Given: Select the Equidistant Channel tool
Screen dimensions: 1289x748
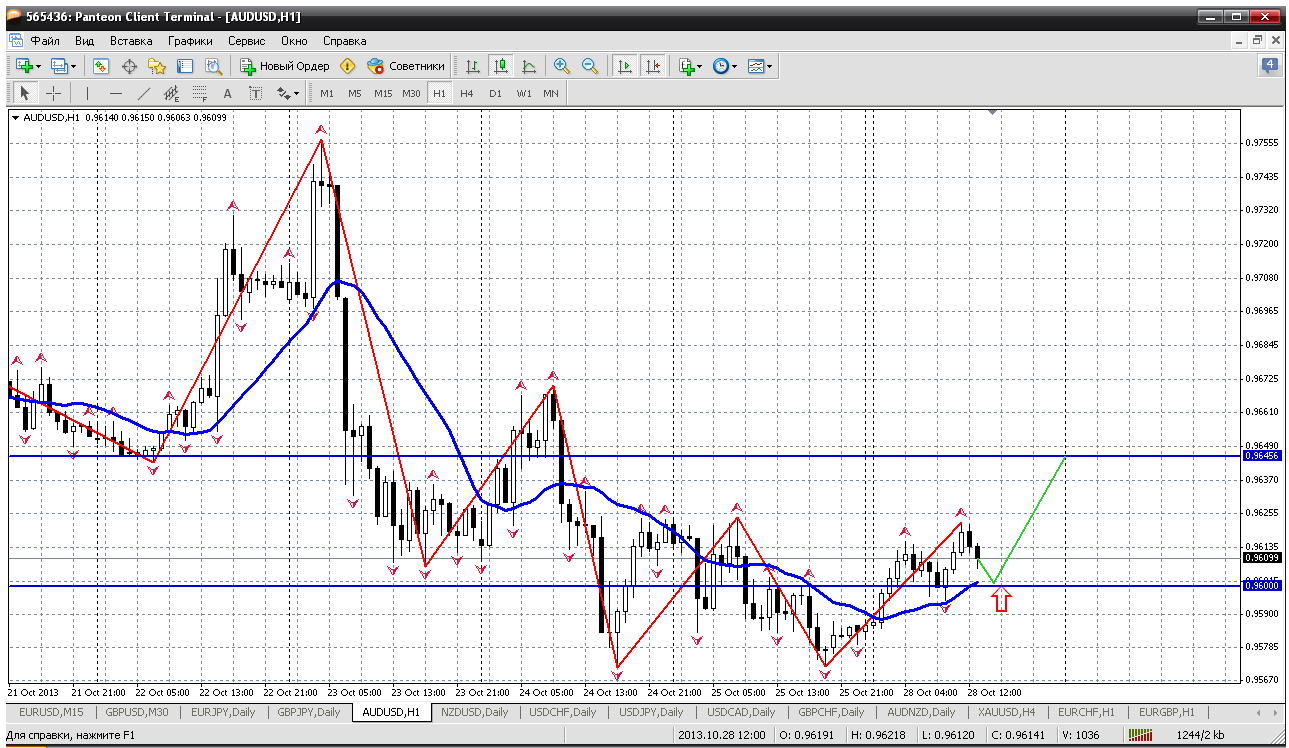Looking at the screenshot, I should 172,93.
